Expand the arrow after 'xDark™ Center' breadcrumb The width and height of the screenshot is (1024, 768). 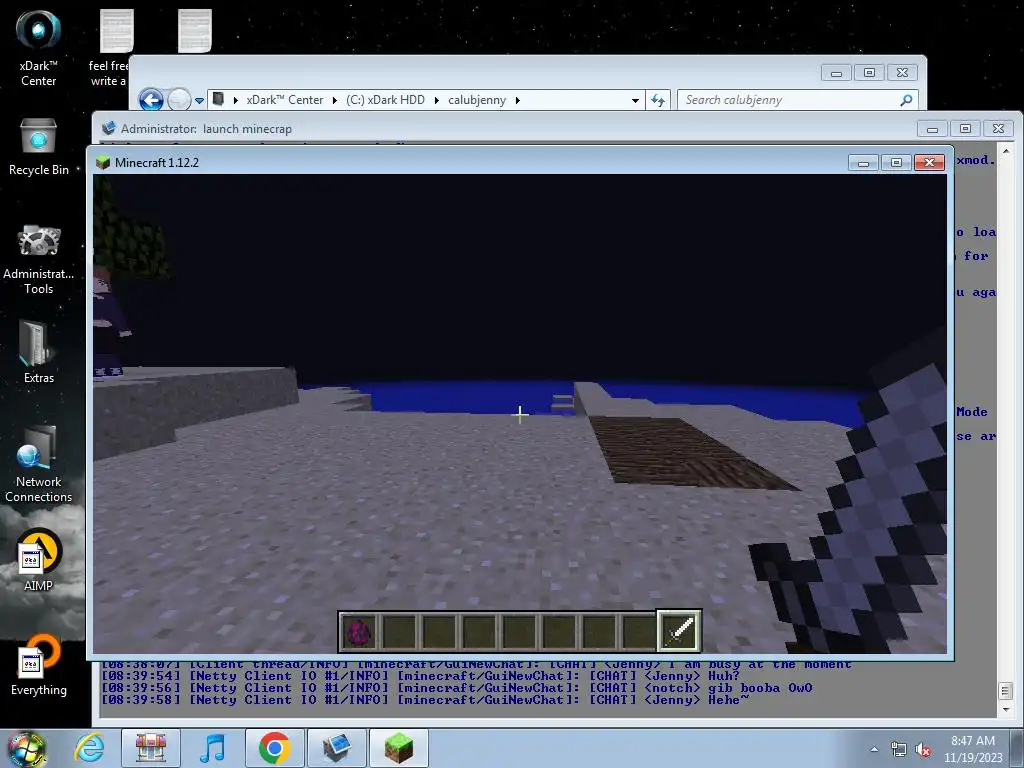tap(334, 100)
